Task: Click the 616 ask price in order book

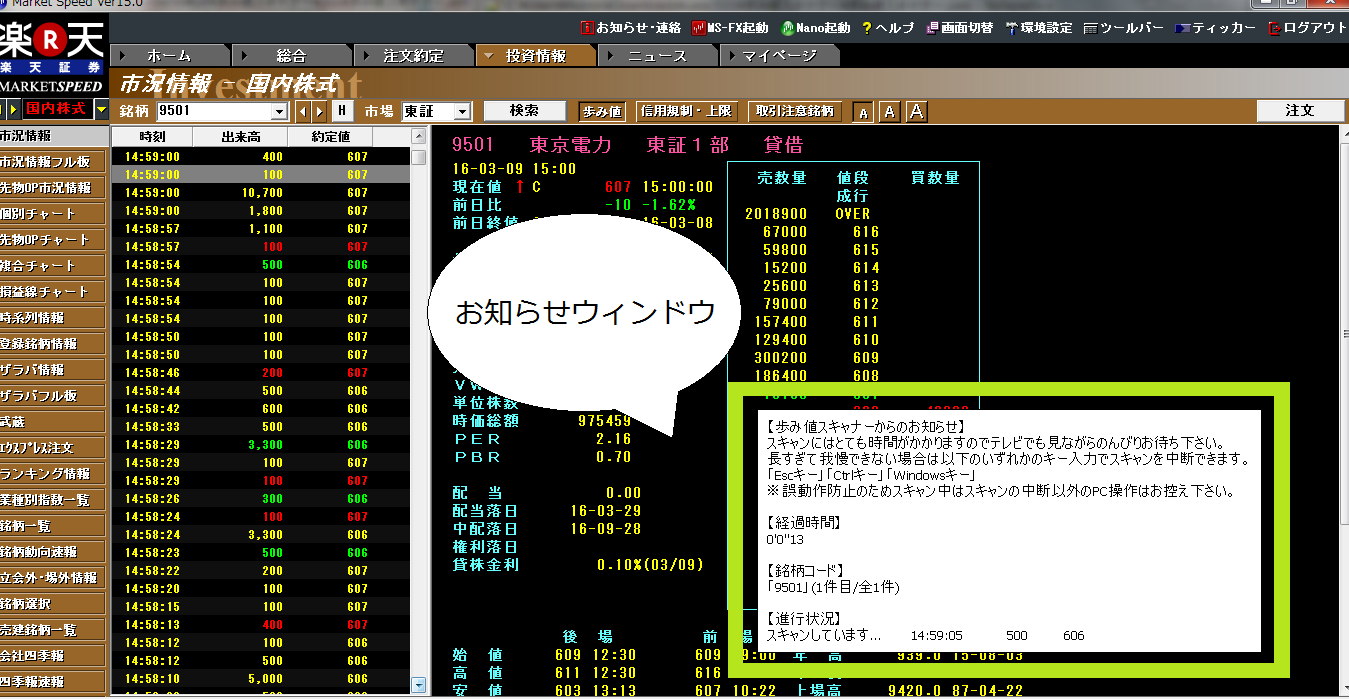Action: coord(865,232)
